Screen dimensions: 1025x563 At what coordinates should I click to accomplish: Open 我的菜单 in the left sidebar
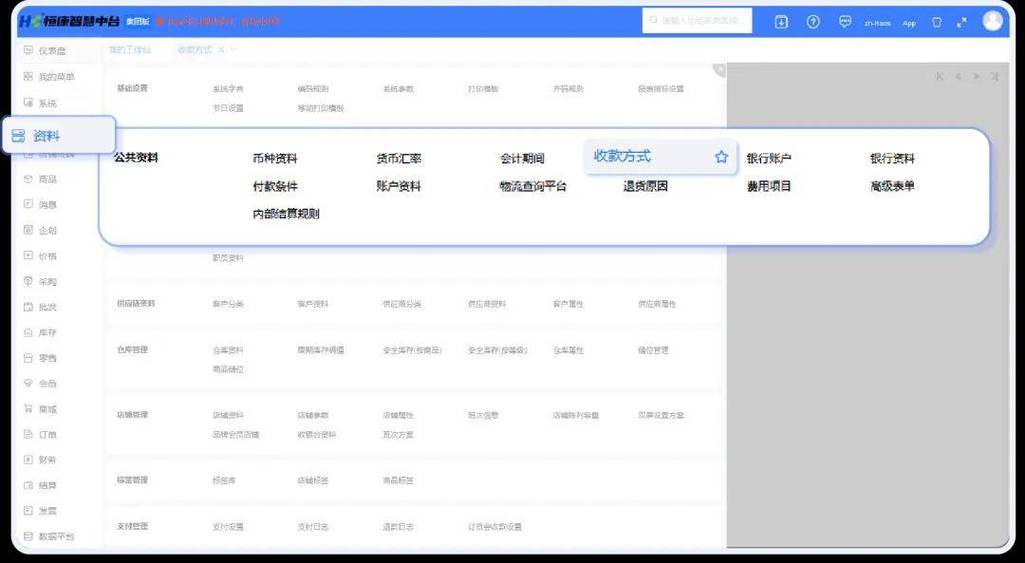49,77
